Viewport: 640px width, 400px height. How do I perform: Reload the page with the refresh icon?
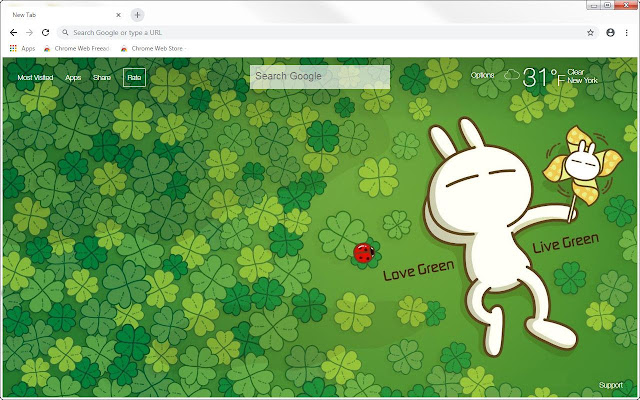[x=45, y=33]
